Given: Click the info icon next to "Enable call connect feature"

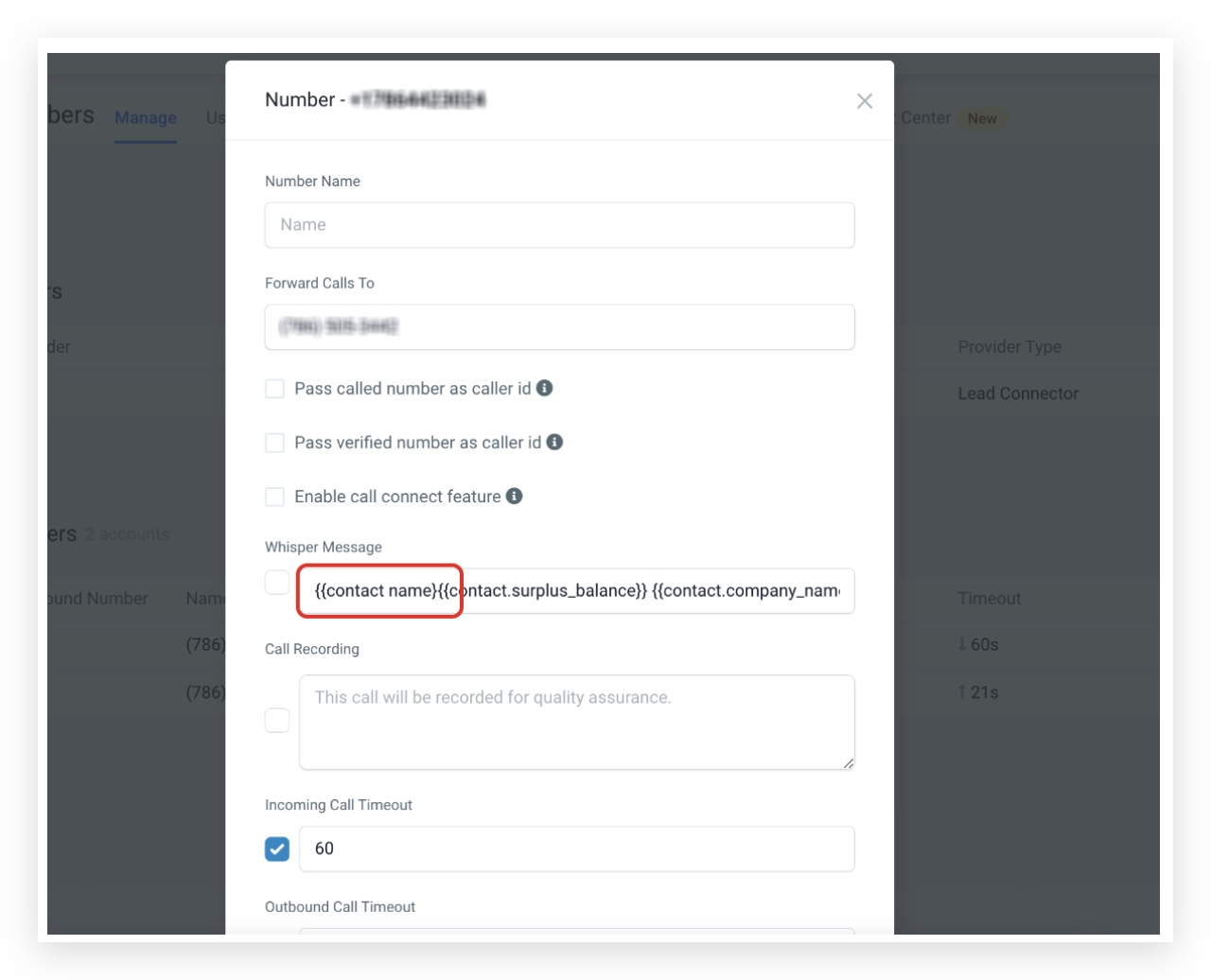Looking at the screenshot, I should (516, 496).
